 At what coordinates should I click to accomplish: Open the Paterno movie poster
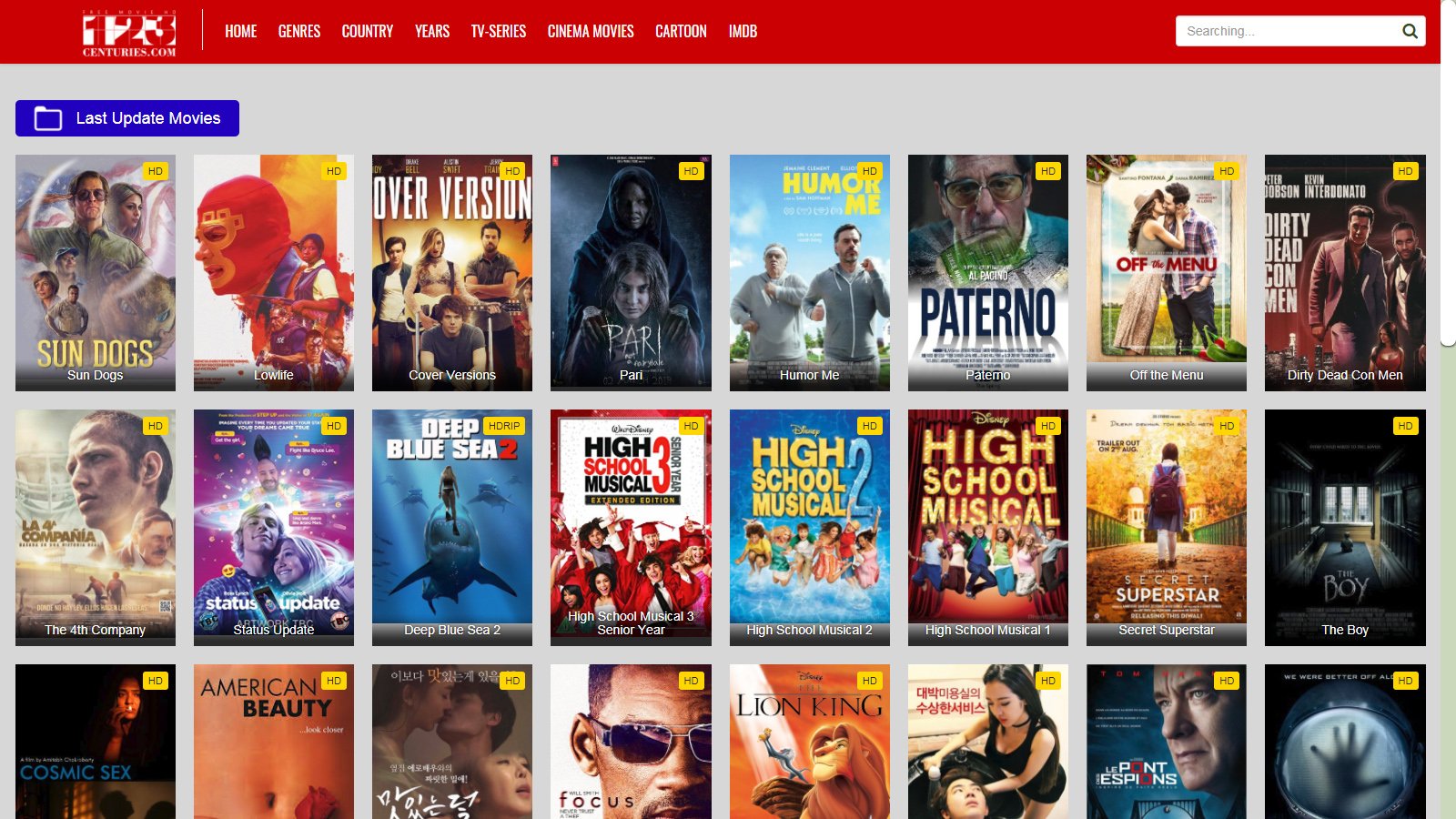coord(988,273)
